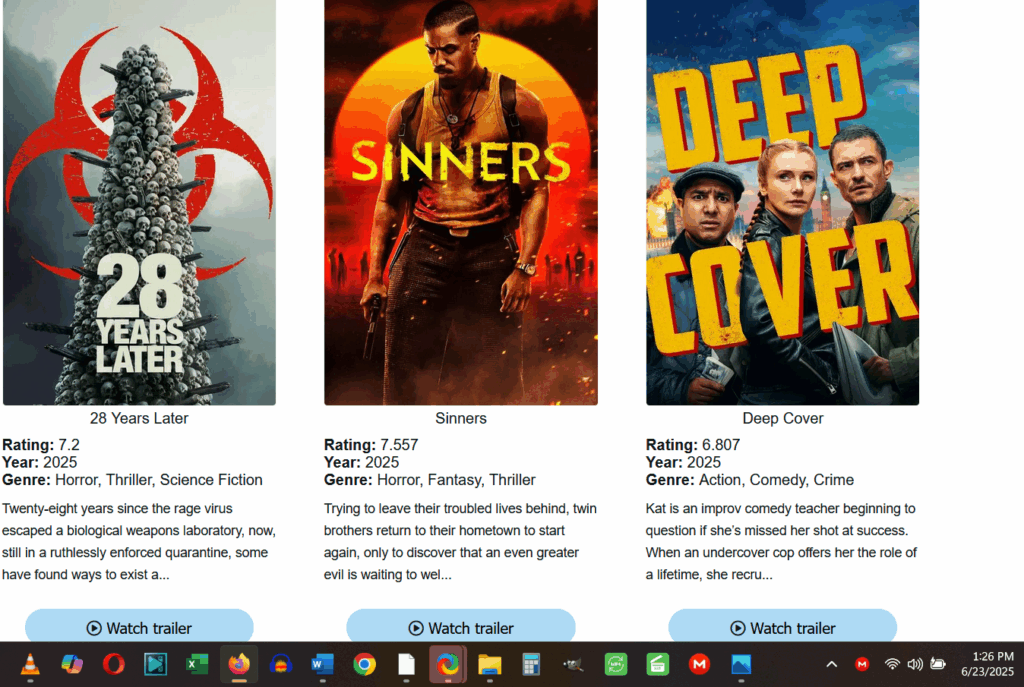Viewport: 1024px width, 687px height.
Task: Launch Calculator from the taskbar
Action: click(532, 664)
